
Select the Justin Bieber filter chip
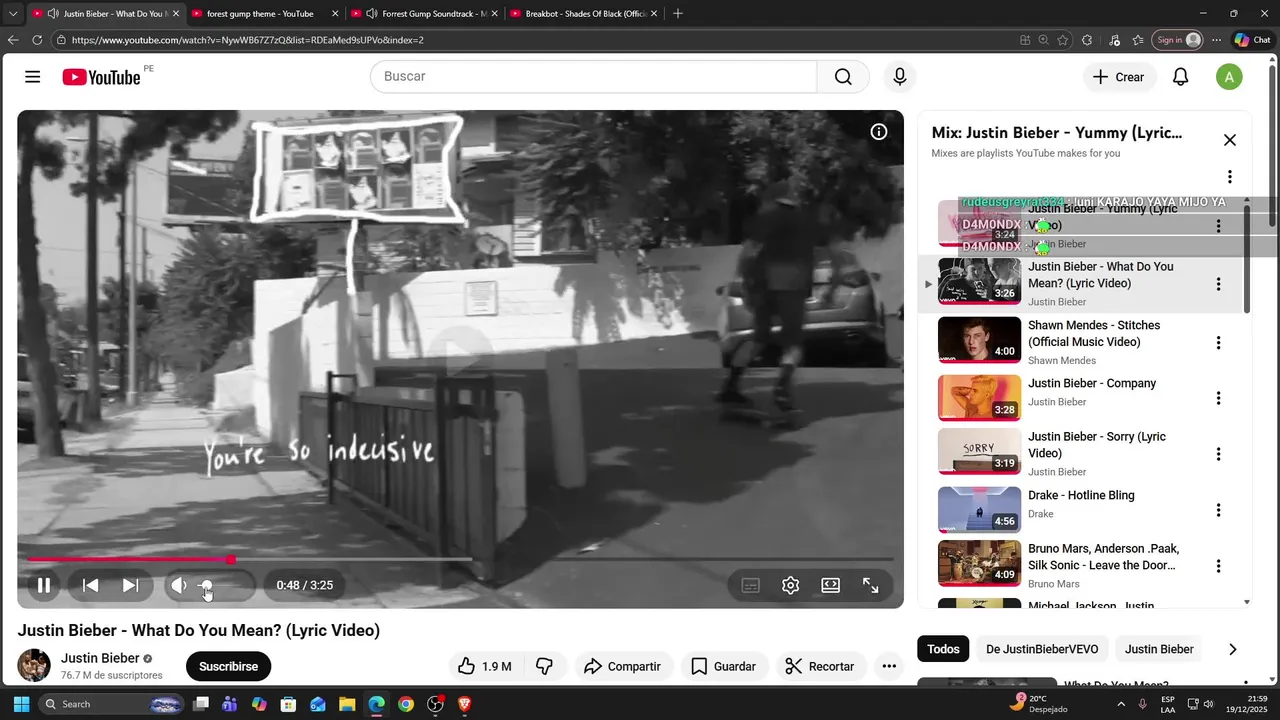click(x=1159, y=649)
